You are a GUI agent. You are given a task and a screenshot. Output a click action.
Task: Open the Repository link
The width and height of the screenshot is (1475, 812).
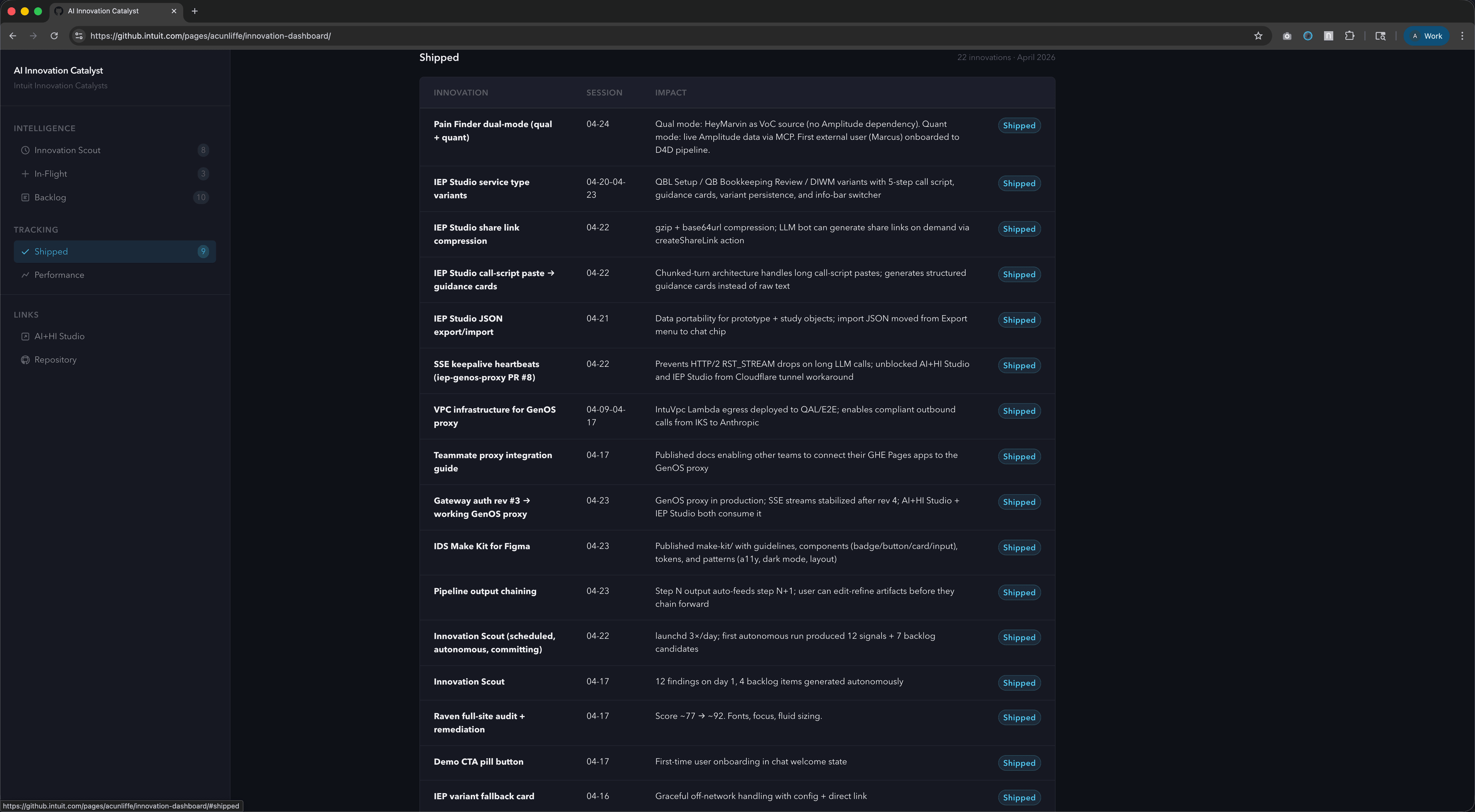114,360
